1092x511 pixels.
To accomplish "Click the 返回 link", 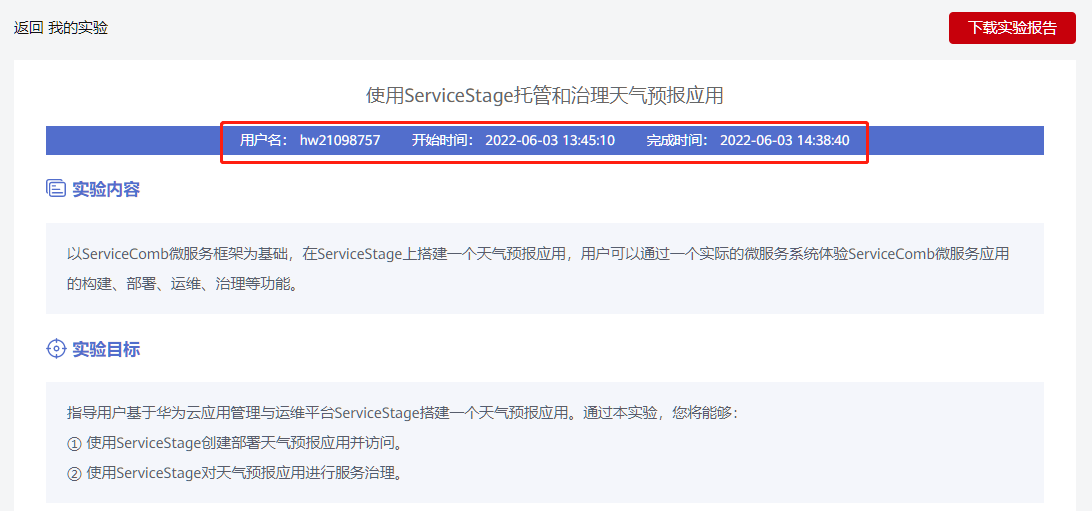I will [29, 29].
